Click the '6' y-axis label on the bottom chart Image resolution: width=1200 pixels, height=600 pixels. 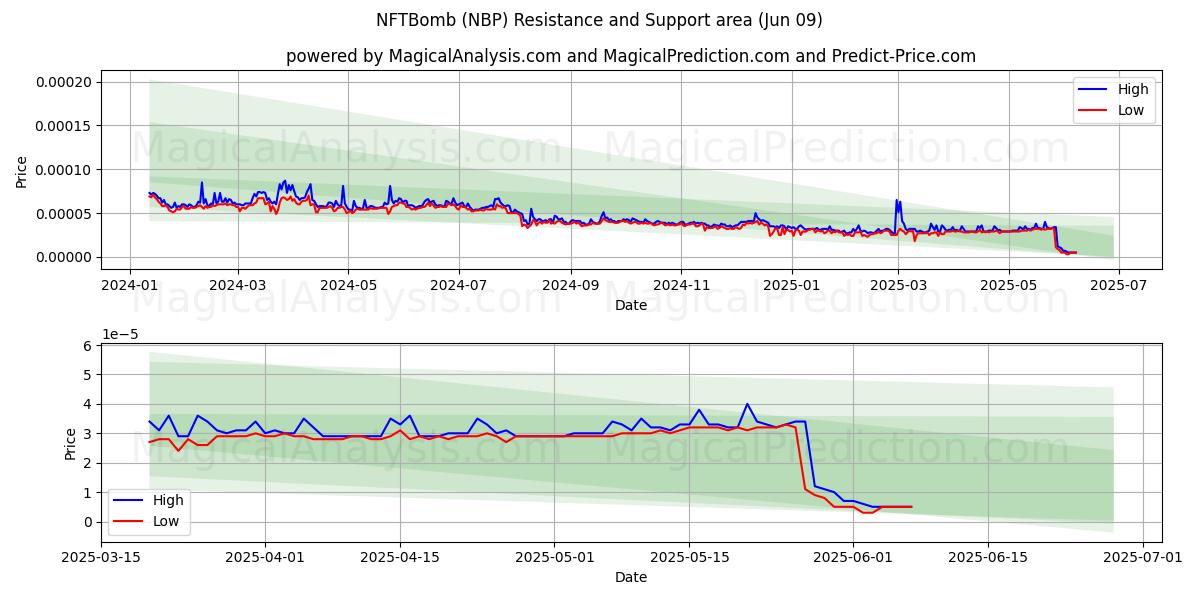(x=88, y=346)
